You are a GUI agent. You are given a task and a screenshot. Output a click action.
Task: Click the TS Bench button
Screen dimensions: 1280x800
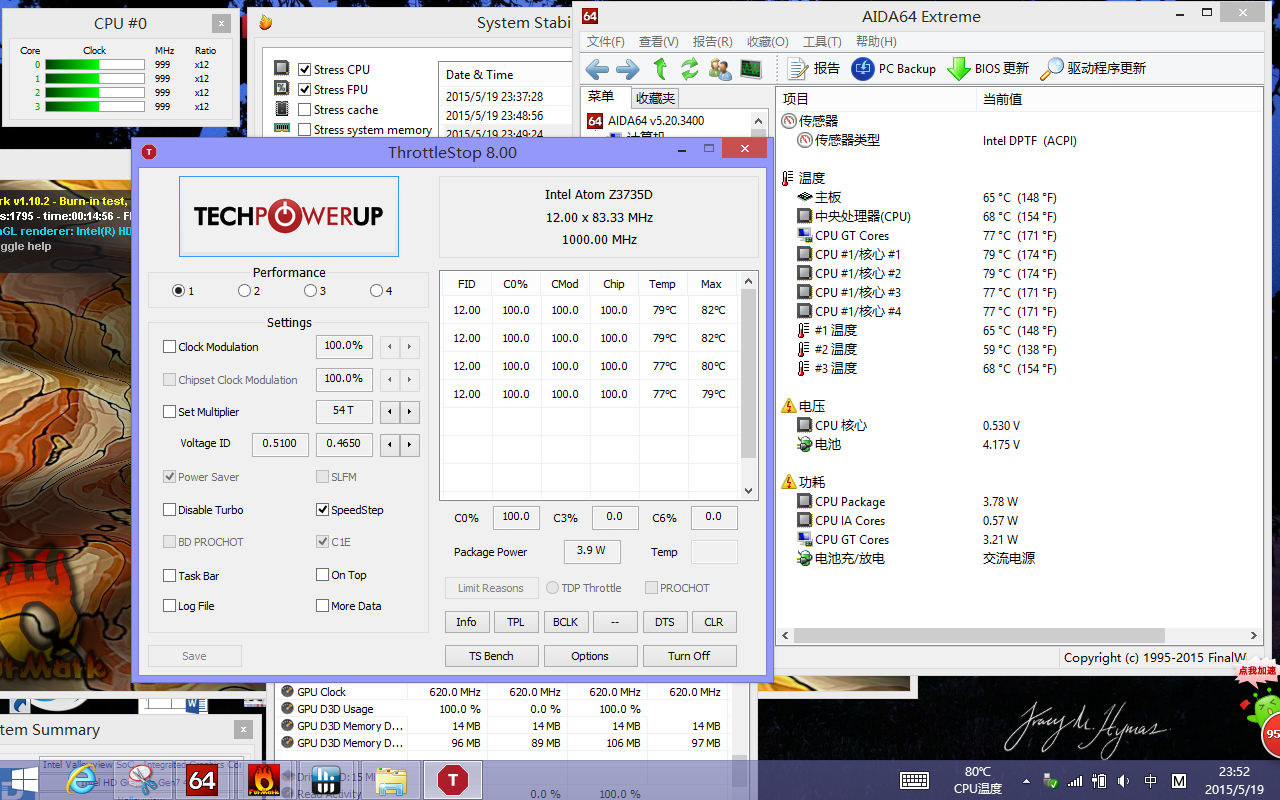(x=491, y=656)
